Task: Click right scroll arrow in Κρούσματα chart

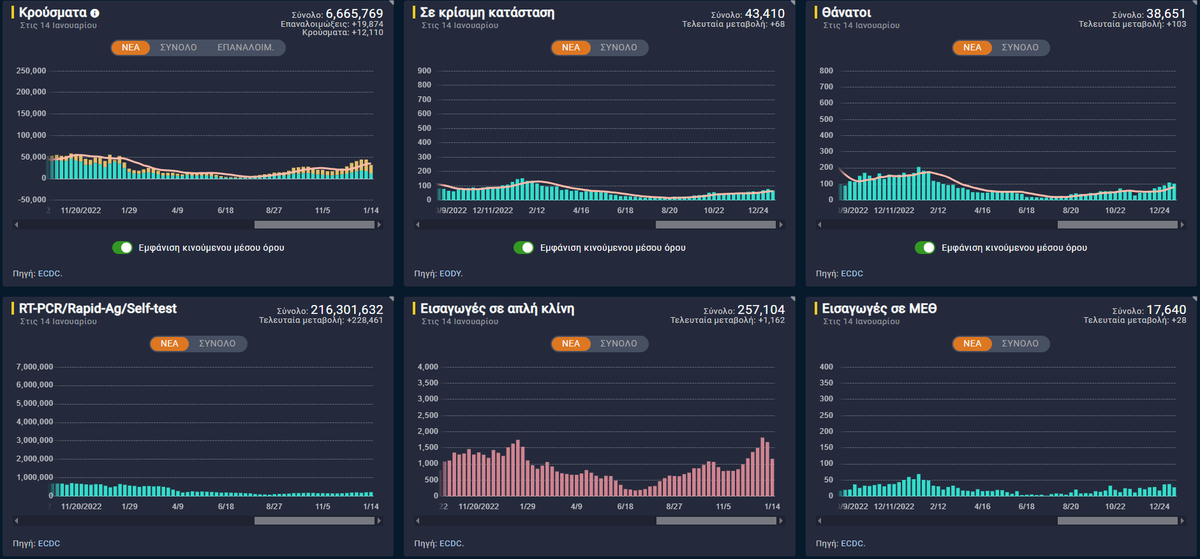Action: coord(381,225)
